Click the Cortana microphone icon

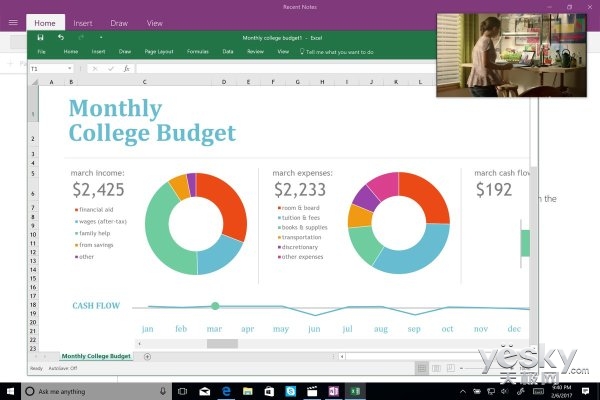(x=161, y=392)
